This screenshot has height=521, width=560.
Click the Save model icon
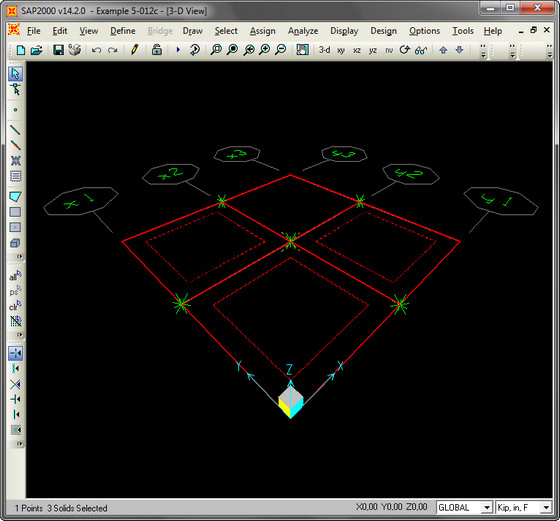58,50
